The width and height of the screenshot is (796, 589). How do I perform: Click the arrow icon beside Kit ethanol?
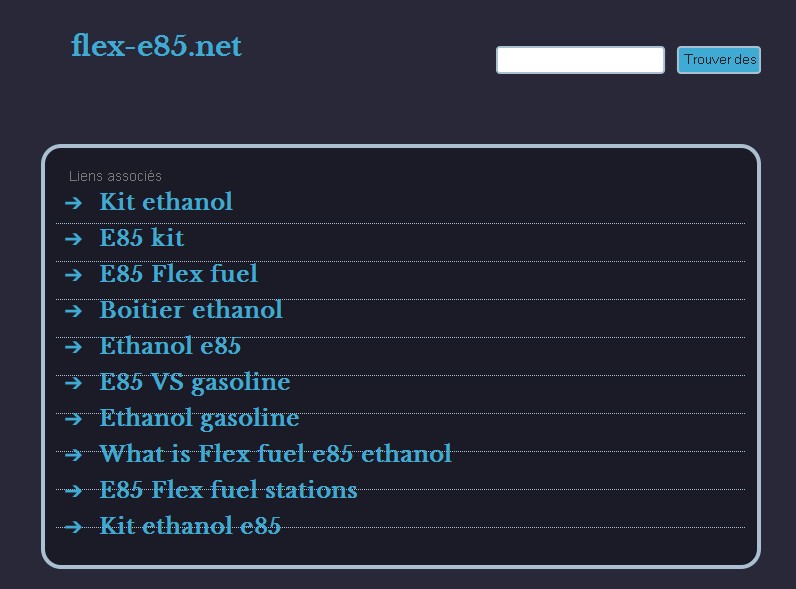[x=73, y=203]
